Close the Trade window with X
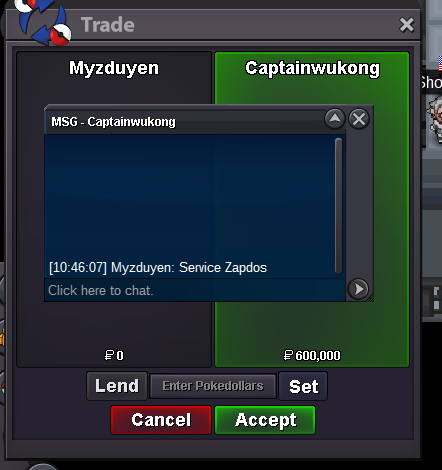This screenshot has height=470, width=442. point(407,25)
